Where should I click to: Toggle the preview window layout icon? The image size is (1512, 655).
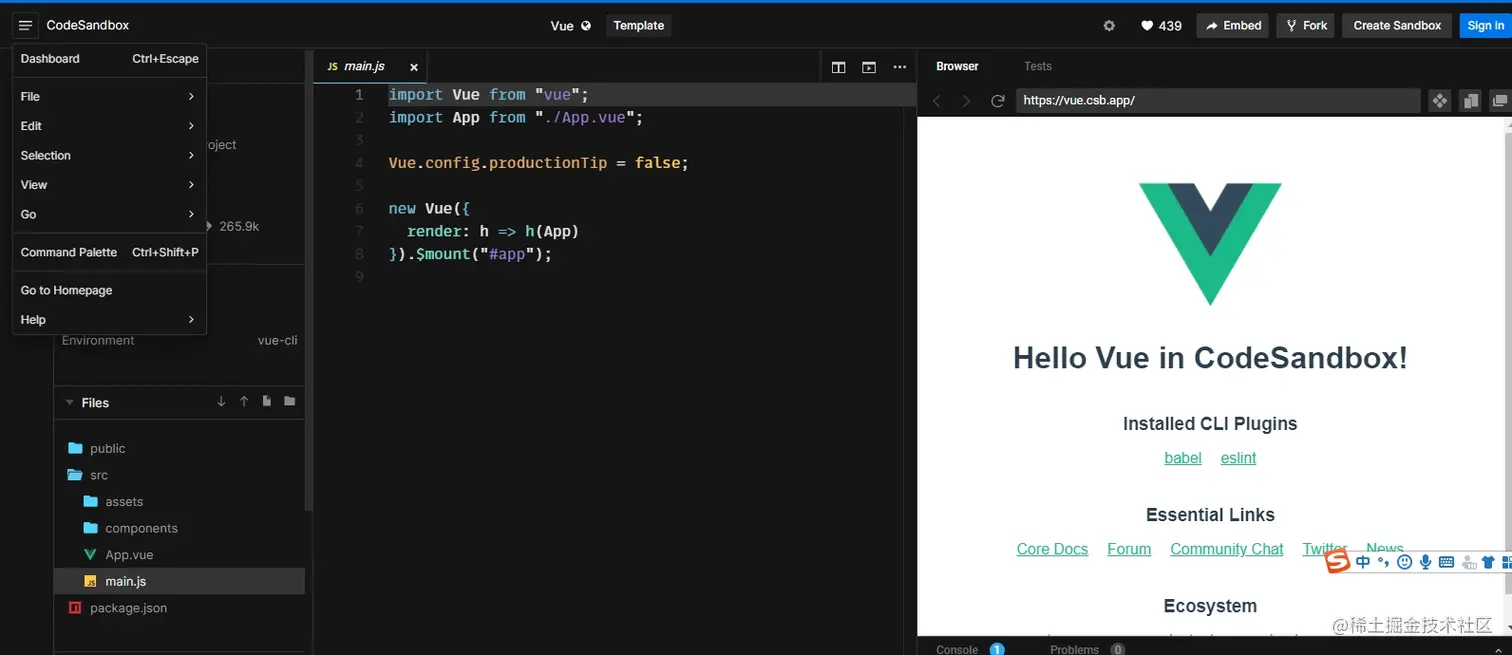[x=869, y=67]
